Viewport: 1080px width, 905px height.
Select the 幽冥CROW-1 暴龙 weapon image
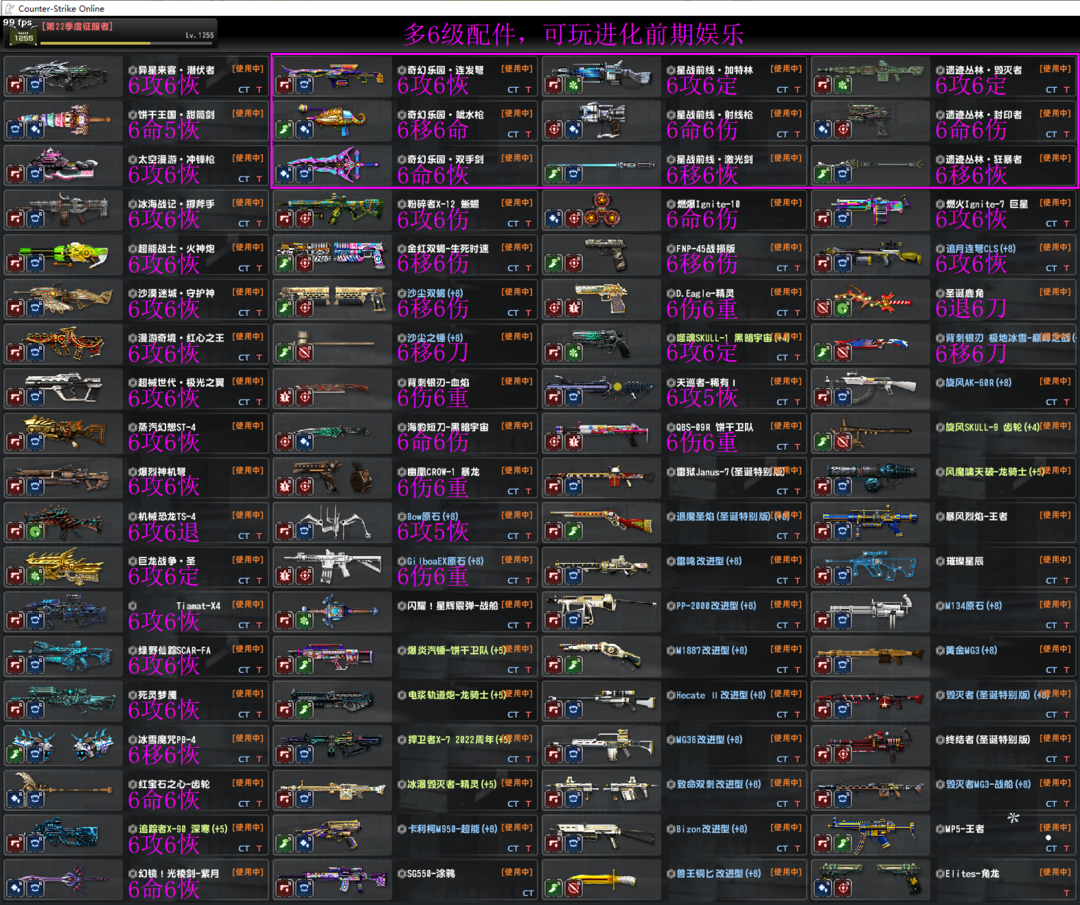(x=333, y=477)
